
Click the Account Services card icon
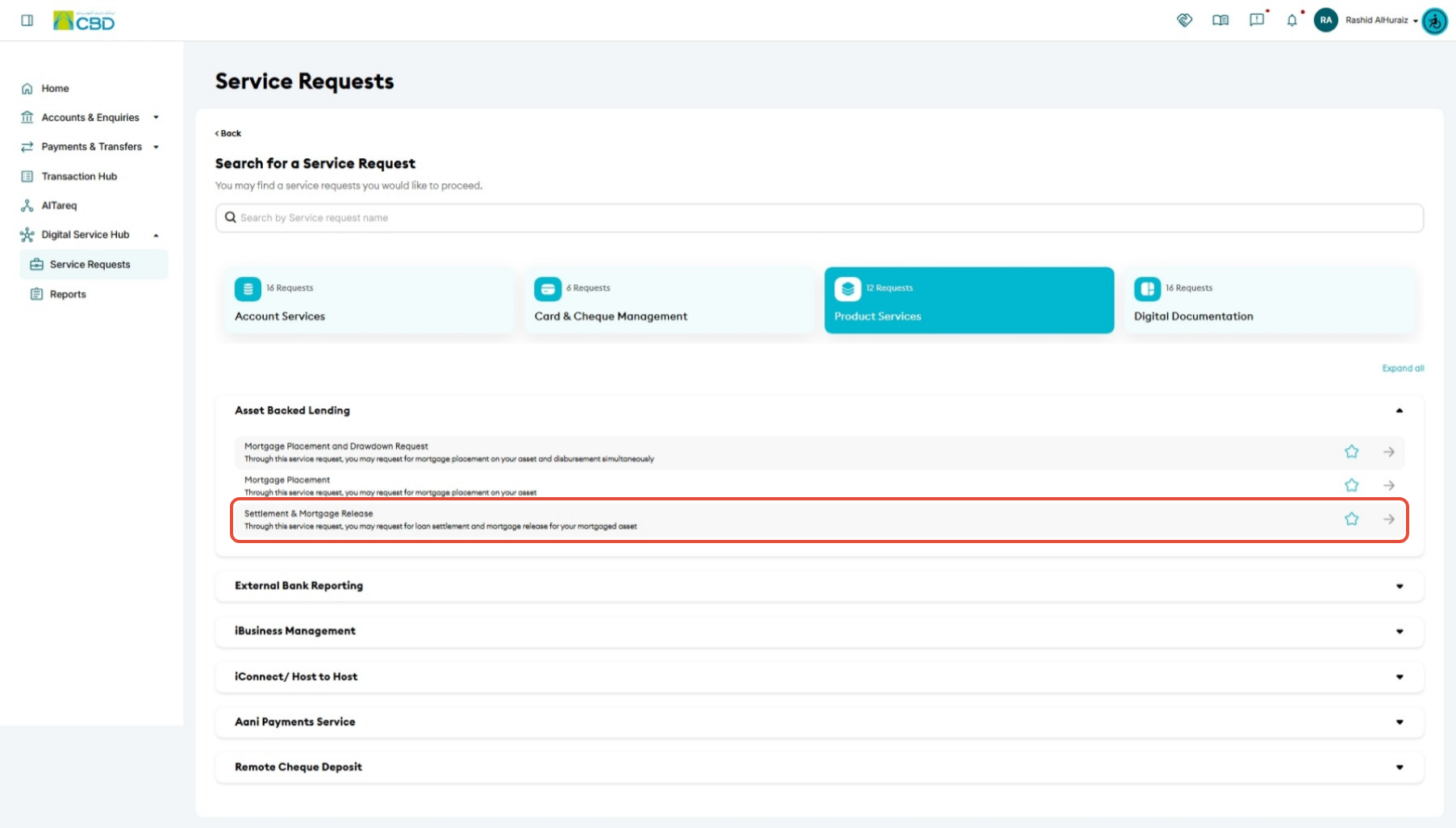248,288
